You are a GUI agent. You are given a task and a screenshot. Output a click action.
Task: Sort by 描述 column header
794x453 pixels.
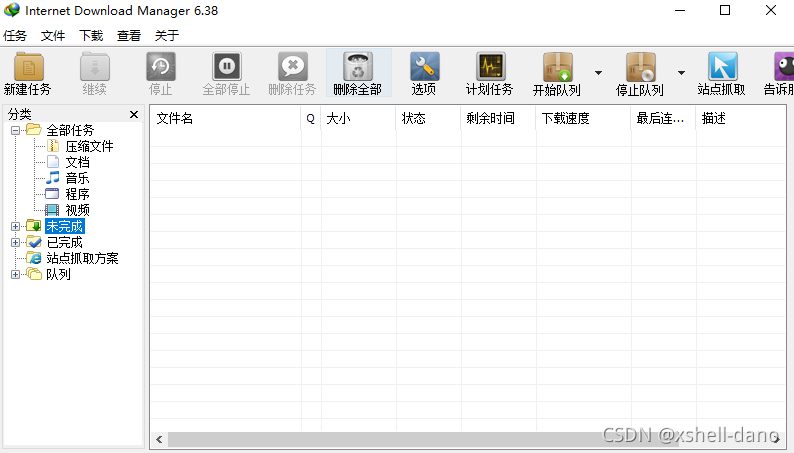(741, 118)
